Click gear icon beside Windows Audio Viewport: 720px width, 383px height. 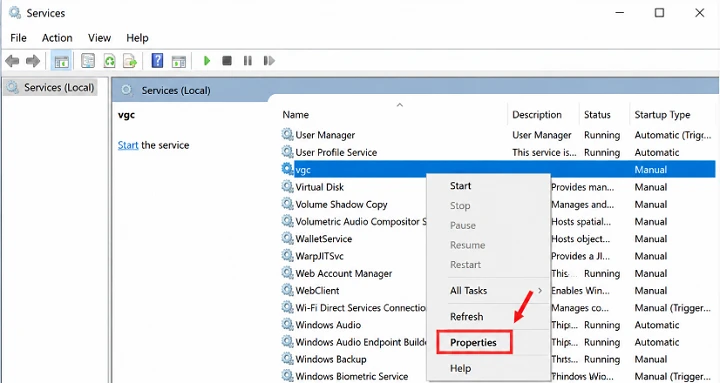click(287, 324)
